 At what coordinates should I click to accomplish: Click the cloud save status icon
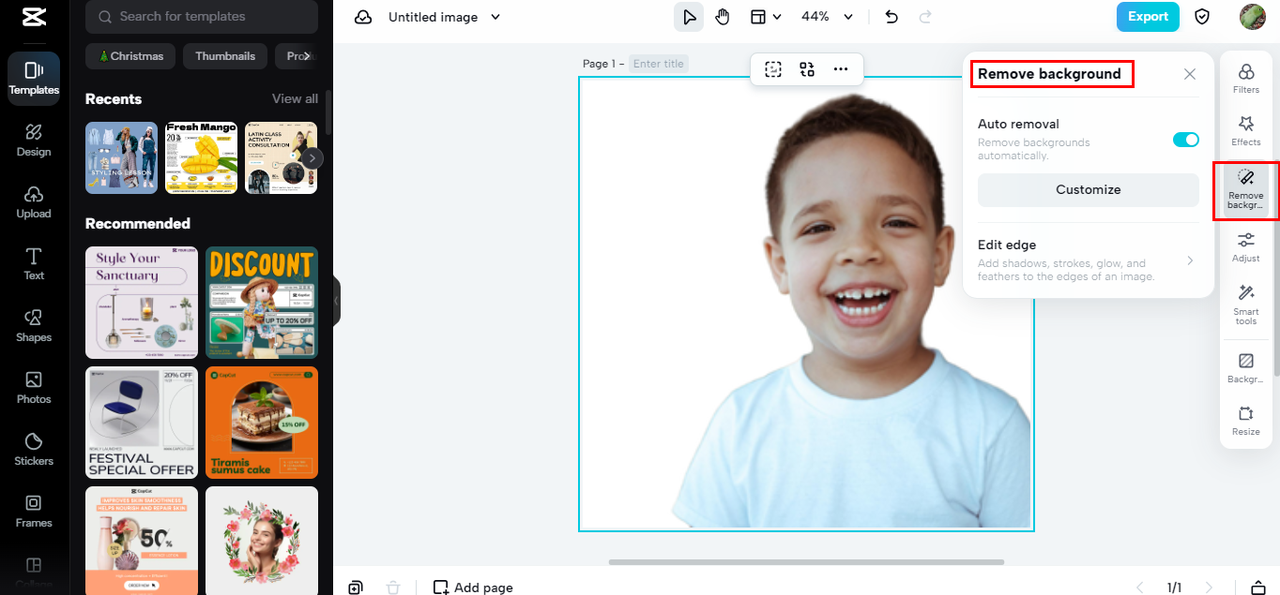pos(364,17)
